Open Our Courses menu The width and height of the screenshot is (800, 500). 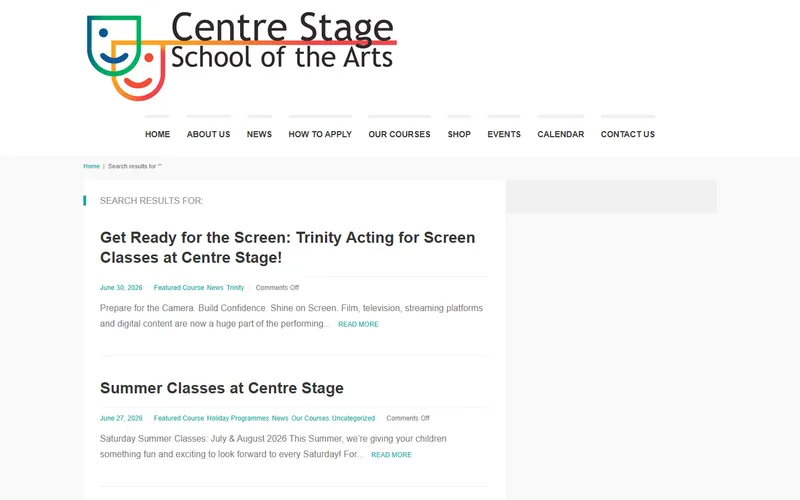click(x=399, y=134)
